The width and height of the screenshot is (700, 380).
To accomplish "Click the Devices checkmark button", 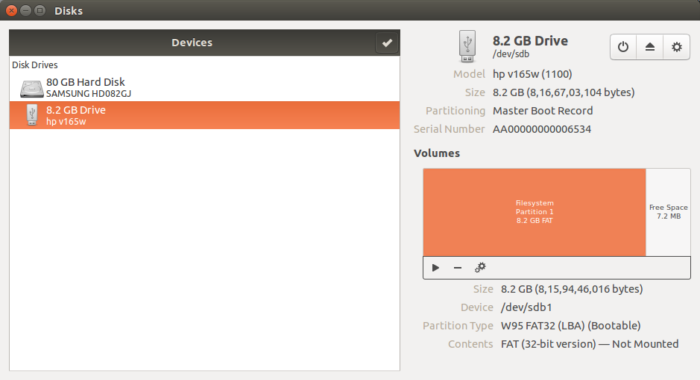I will click(387, 43).
